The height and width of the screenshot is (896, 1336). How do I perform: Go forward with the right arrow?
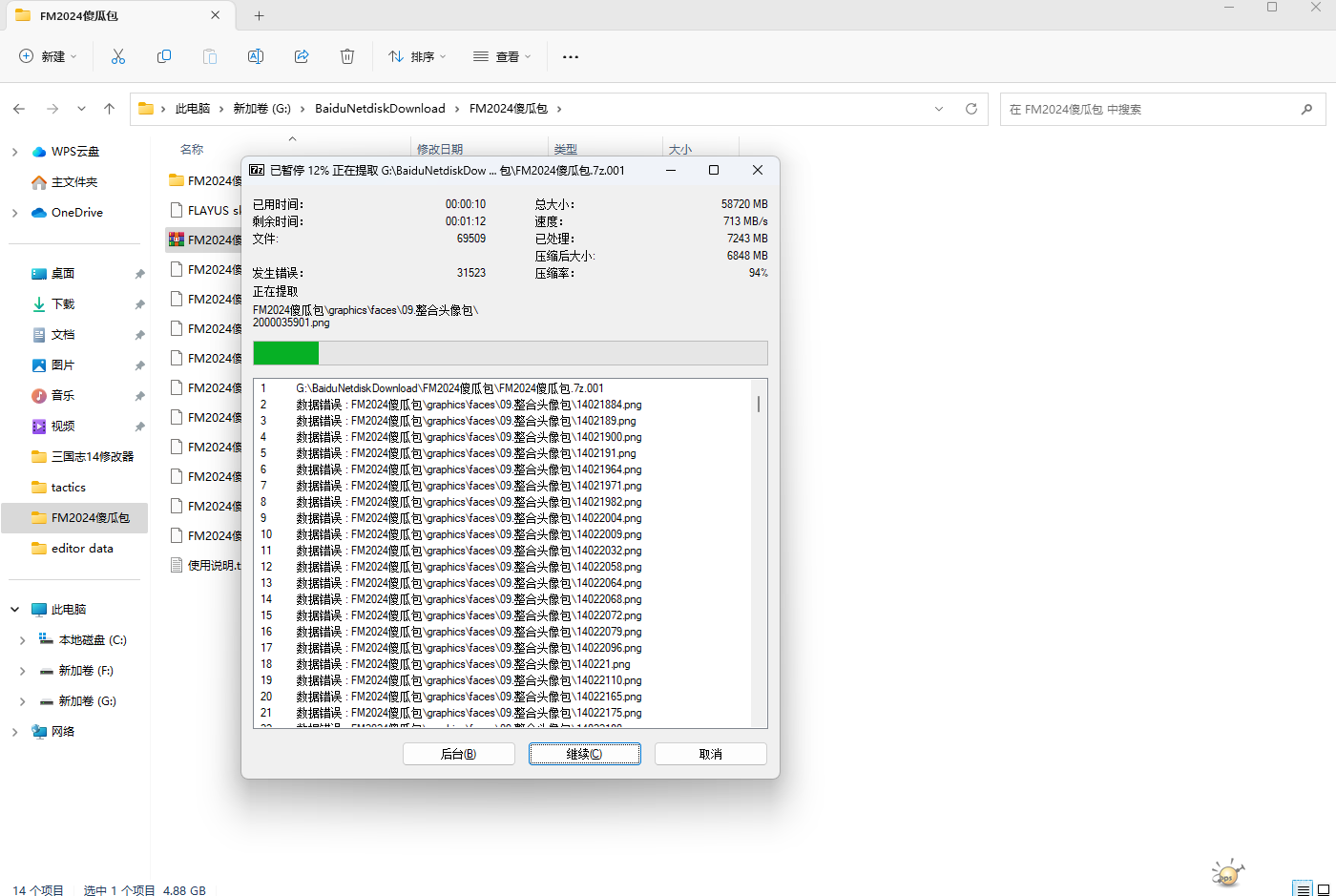pyautogui.click(x=52, y=109)
